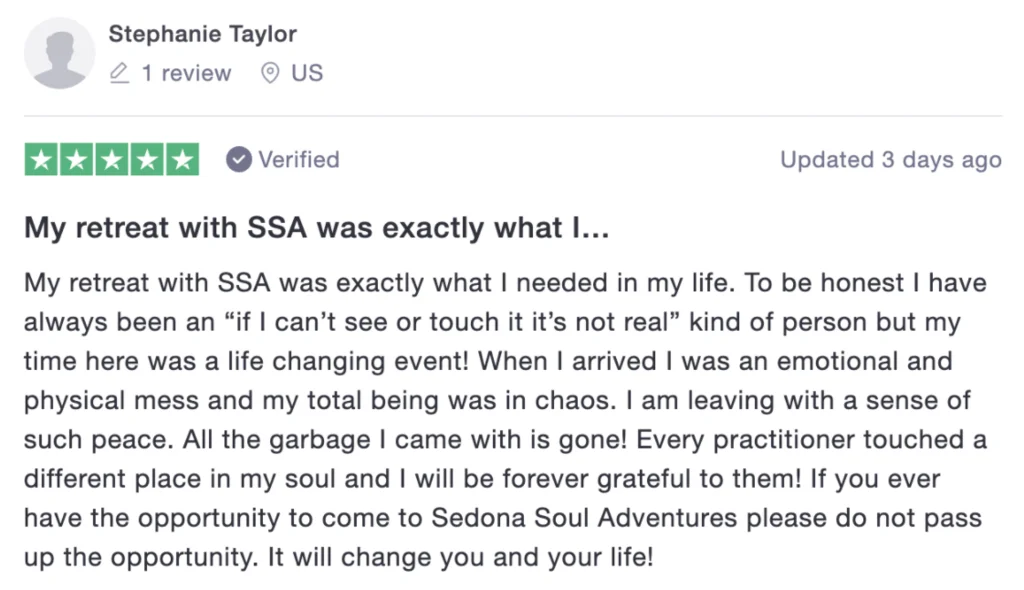This screenshot has height=590, width=1024.
Task: Click the 'Verified' label text
Action: (298, 159)
